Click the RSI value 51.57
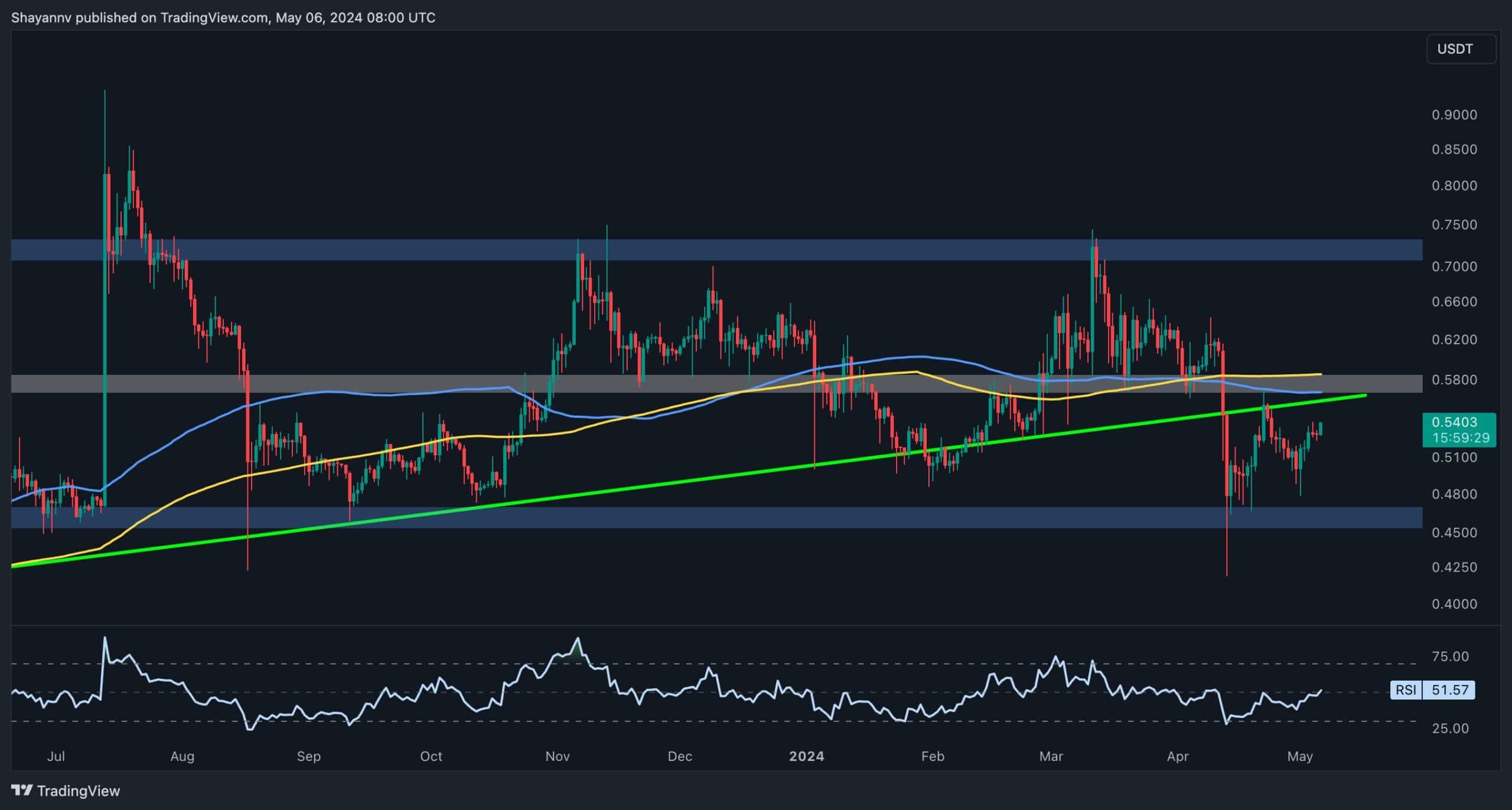 (x=1450, y=690)
